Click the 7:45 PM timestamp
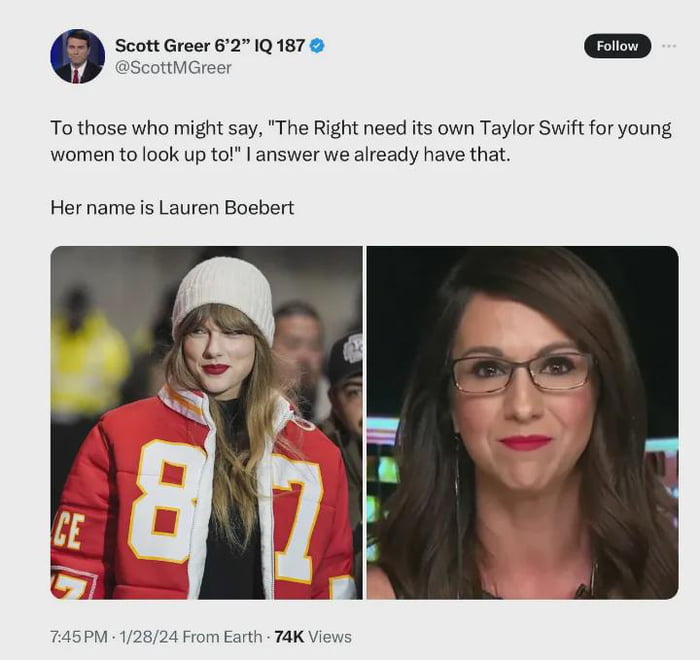This screenshot has height=660, width=700. click(x=79, y=637)
